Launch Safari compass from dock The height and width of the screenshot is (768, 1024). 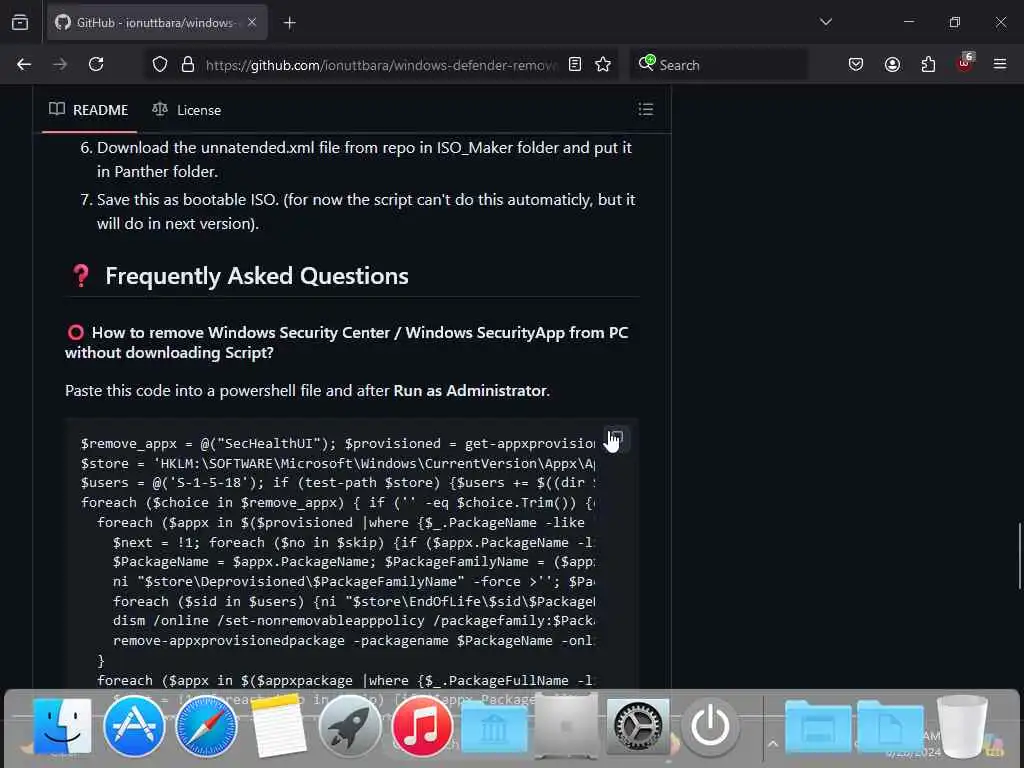(206, 726)
